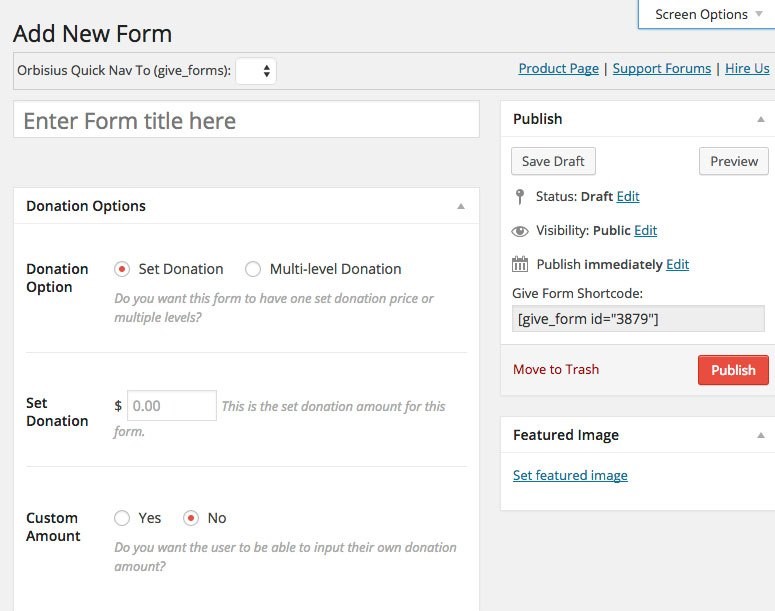This screenshot has width=775, height=611.
Task: Collapse the Donation Options panel
Action: pos(461,206)
